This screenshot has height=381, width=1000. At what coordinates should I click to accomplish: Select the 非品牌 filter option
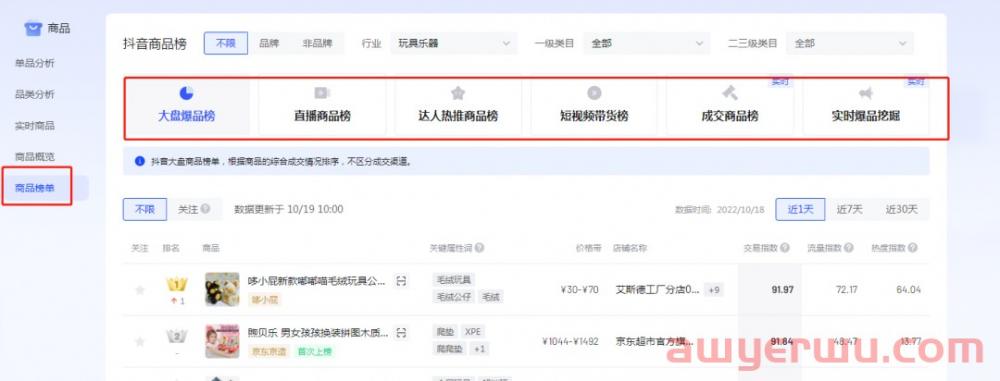[317, 43]
